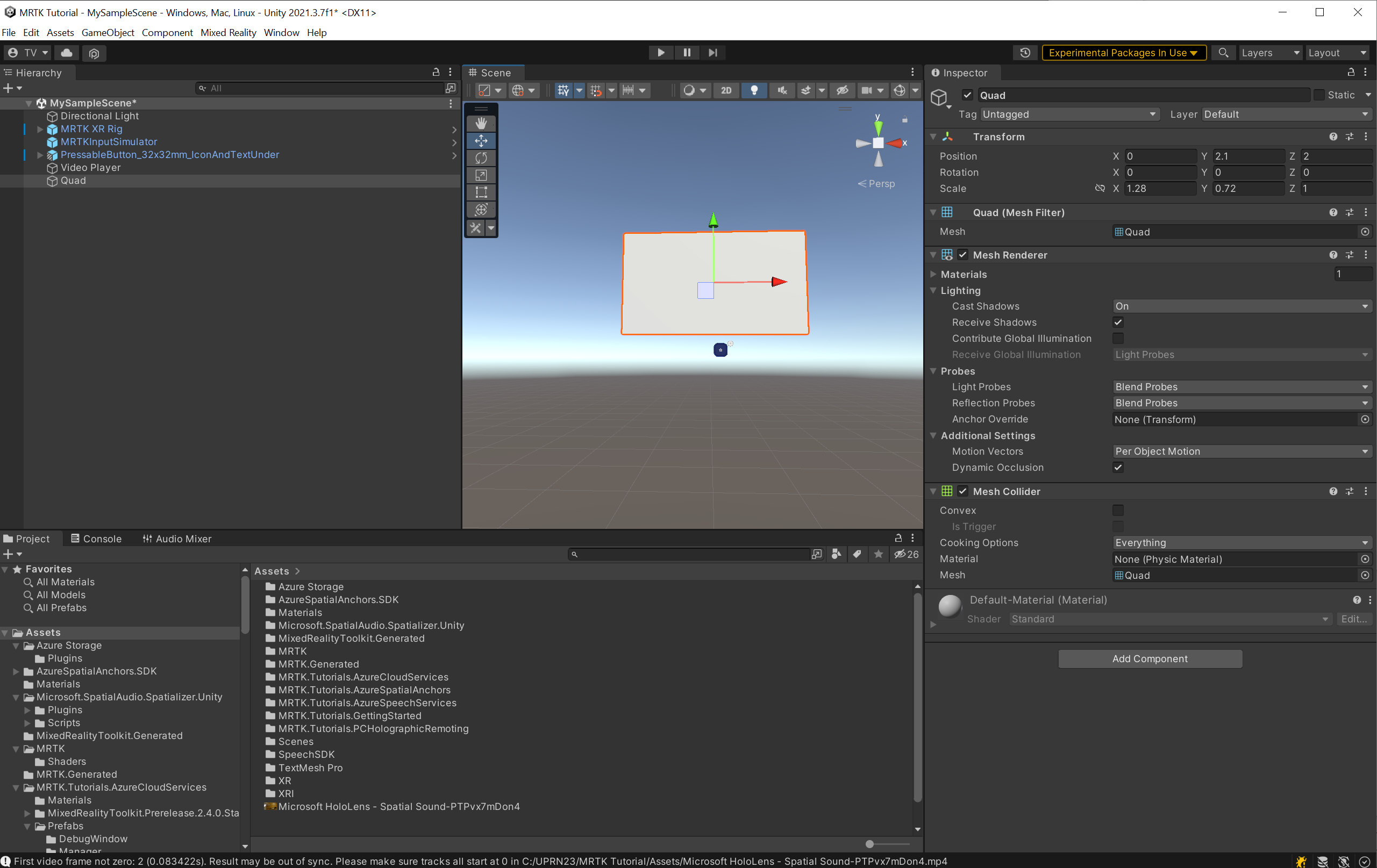Click the cloud services icon
Screen dimensions: 1377x868
(67, 53)
